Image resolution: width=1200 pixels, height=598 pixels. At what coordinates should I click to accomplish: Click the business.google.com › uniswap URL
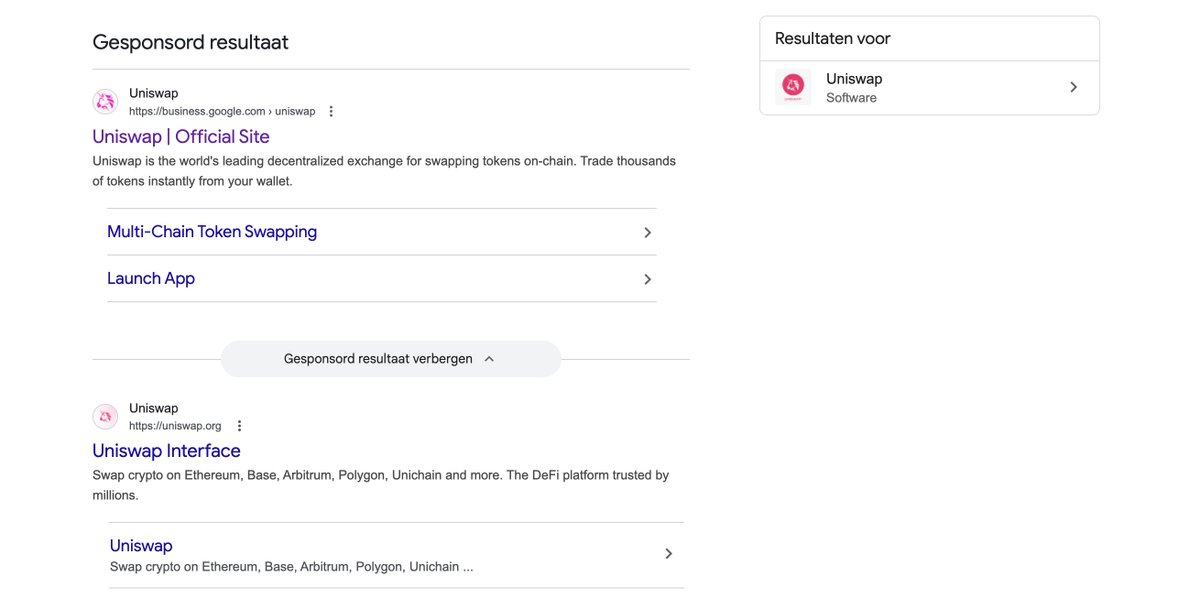point(222,111)
